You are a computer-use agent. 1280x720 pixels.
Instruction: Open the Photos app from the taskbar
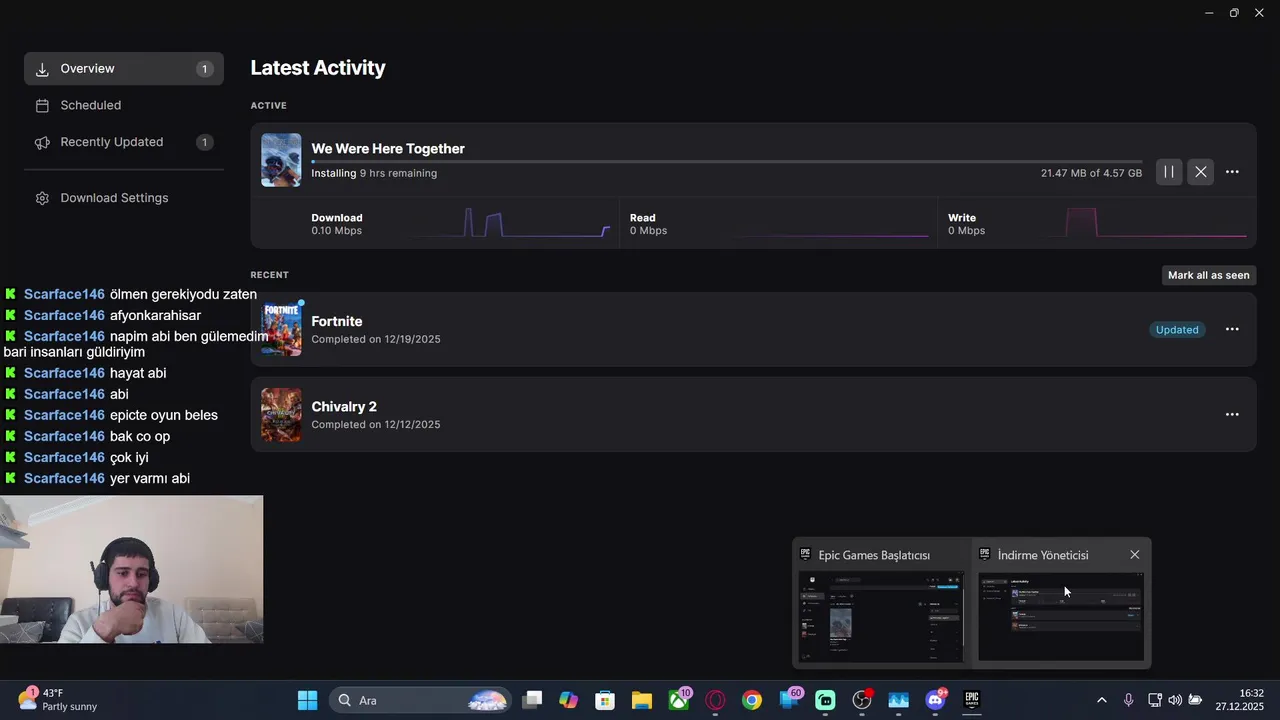898,700
